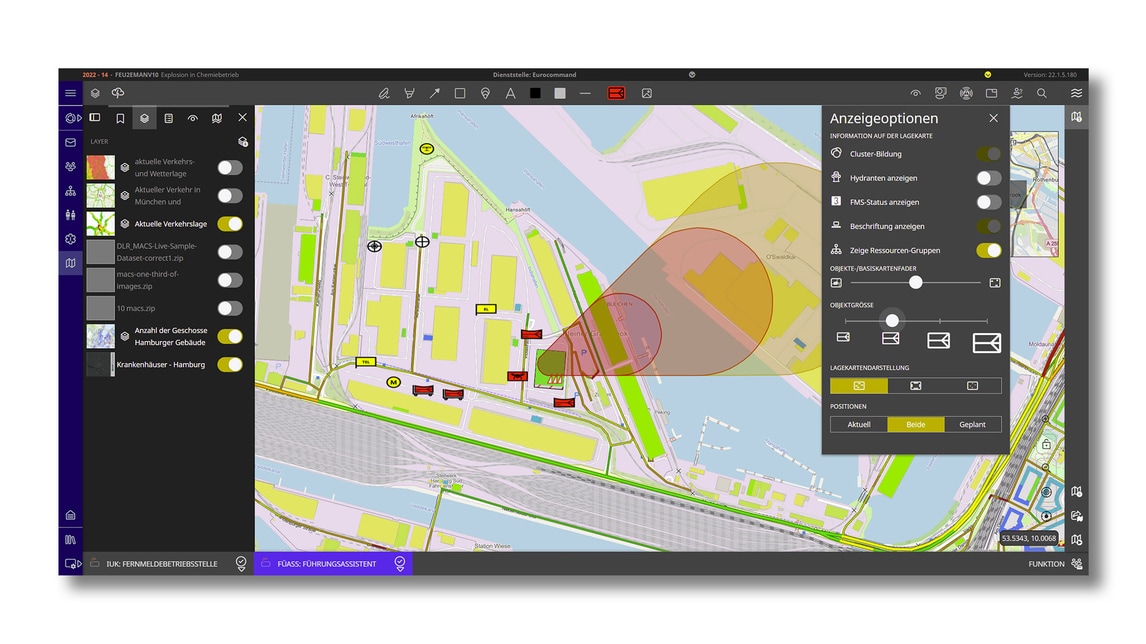Open the hamburger menu top left
This screenshot has height=644, width=1146.
70,92
